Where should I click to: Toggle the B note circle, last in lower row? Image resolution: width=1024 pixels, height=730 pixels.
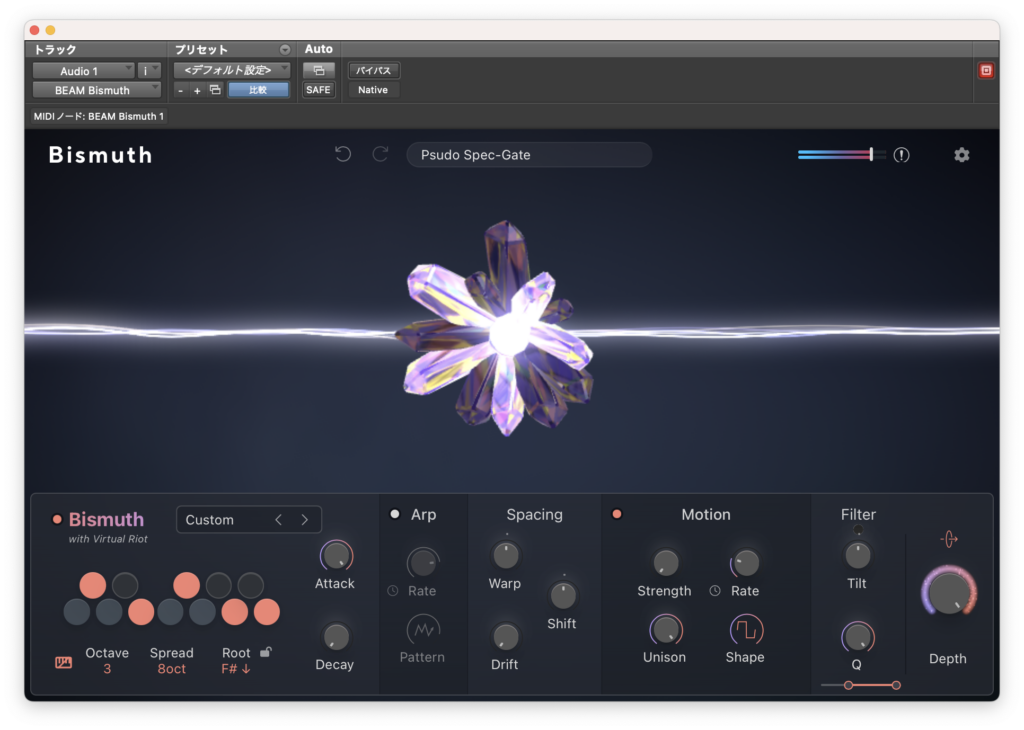coord(266,612)
